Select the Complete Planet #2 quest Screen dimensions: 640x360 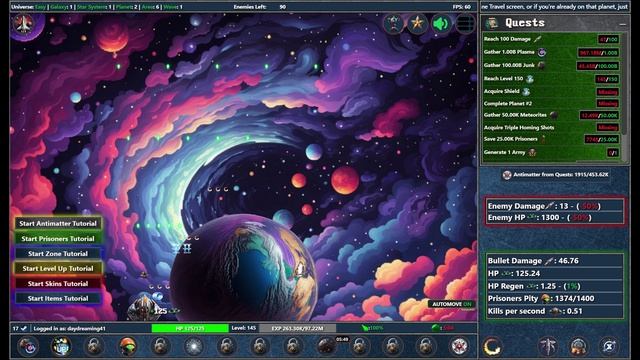[x=551, y=104]
